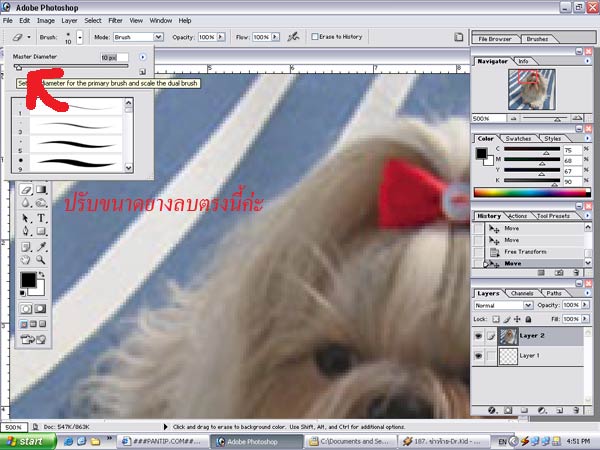
Task: Select the Type tool
Action: coord(41,218)
